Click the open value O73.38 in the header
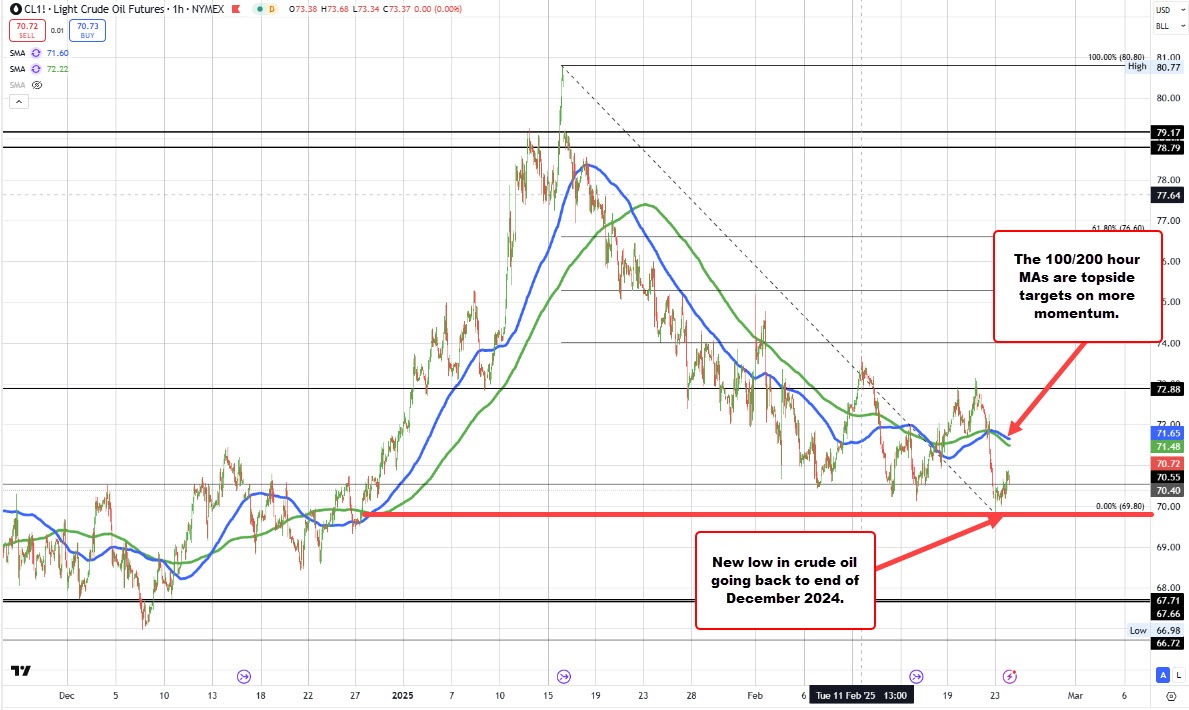Image resolution: width=1189 pixels, height=710 pixels. coord(303,9)
